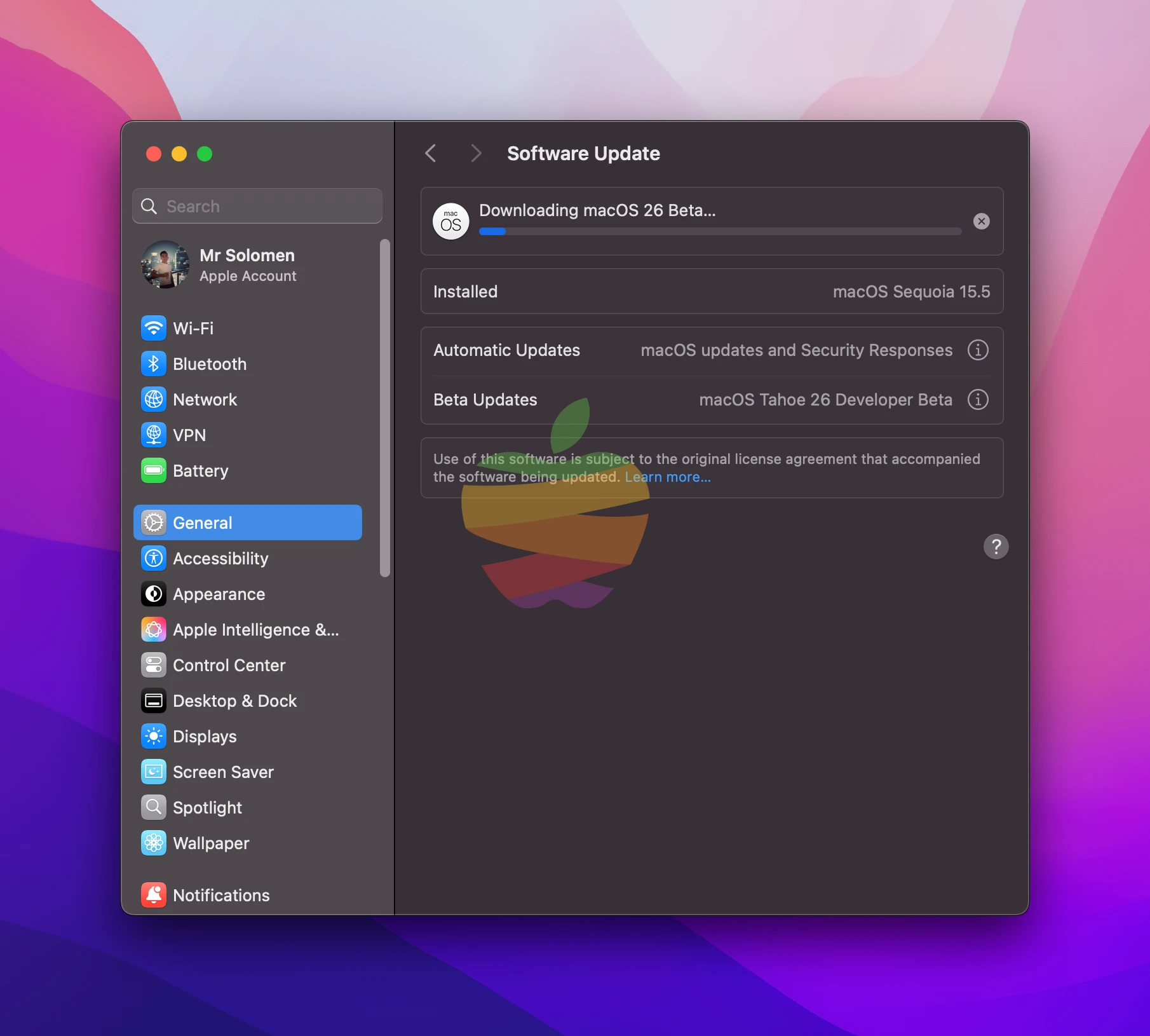Viewport: 1150px width, 1036px height.
Task: Go back with left chevron
Action: (431, 153)
